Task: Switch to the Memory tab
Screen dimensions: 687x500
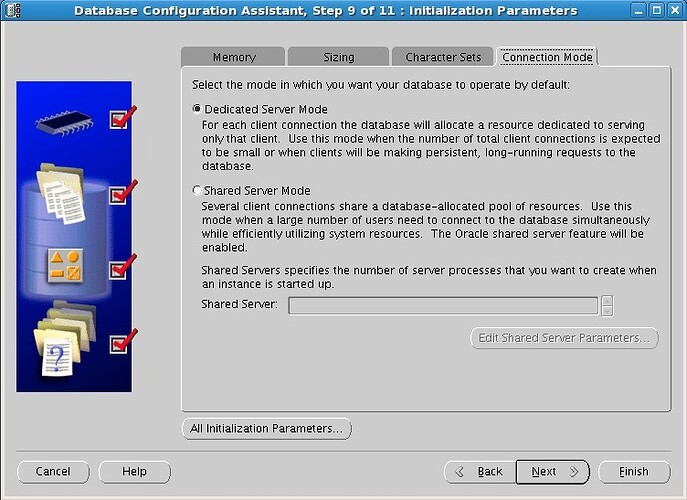Action: click(234, 57)
